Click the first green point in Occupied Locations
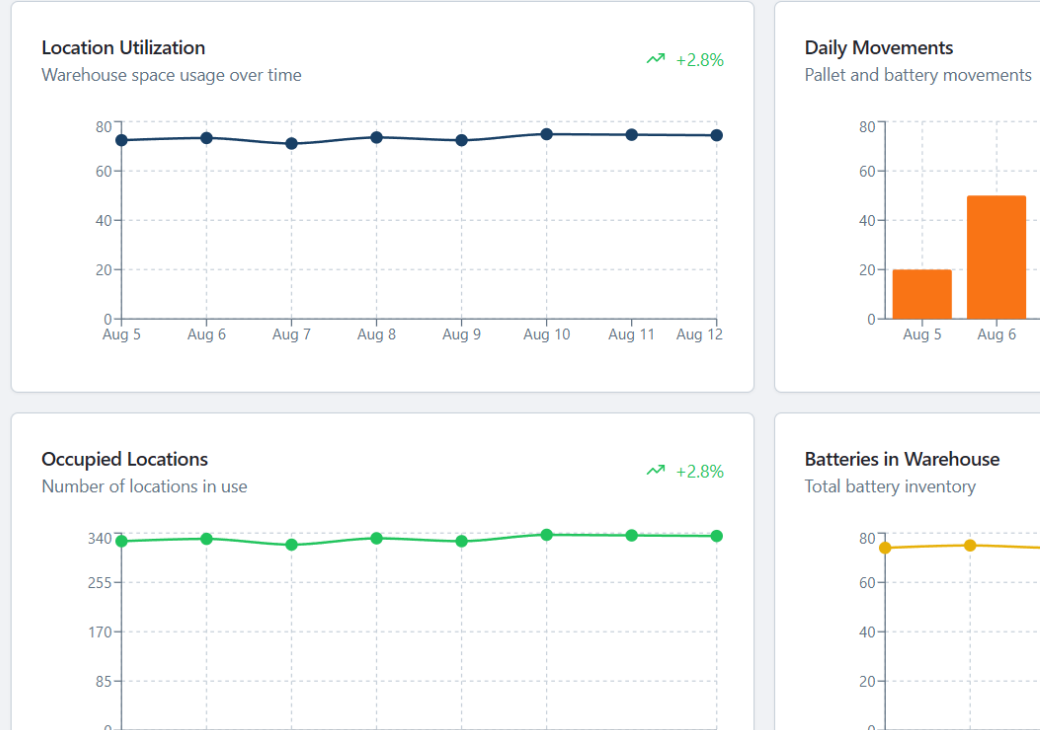Image resolution: width=1040 pixels, height=730 pixels. click(x=122, y=541)
